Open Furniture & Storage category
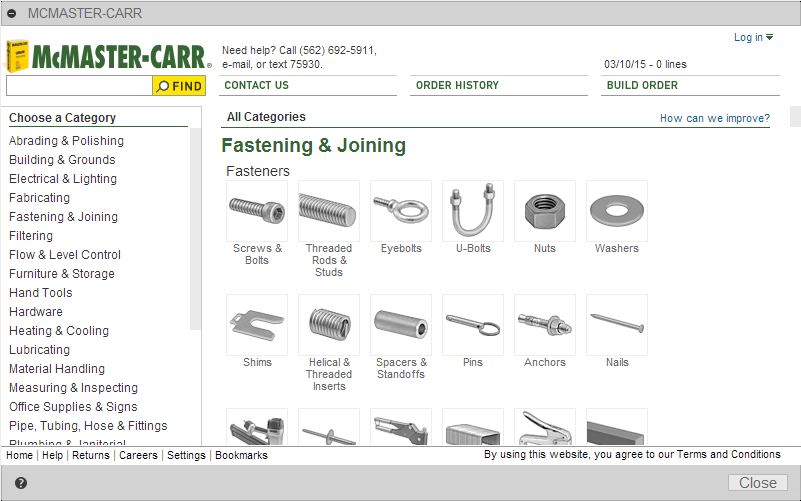 pos(62,274)
